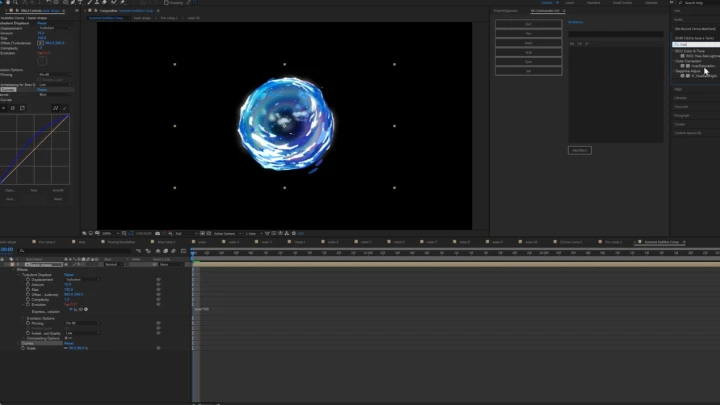Expand the Evolution Options group in timeline
This screenshot has width=720, height=405.
23,318
